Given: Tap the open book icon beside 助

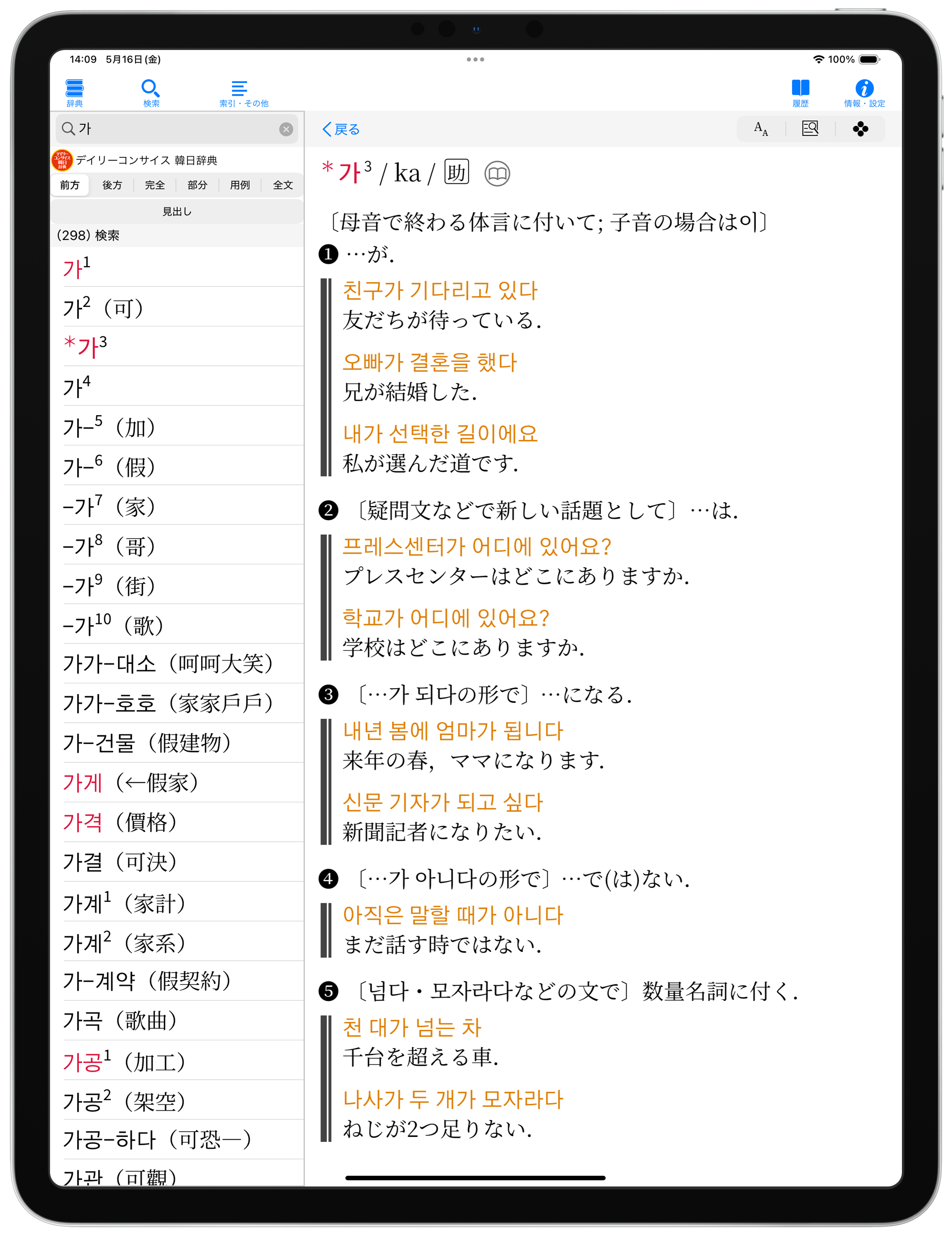Looking at the screenshot, I should 497,173.
